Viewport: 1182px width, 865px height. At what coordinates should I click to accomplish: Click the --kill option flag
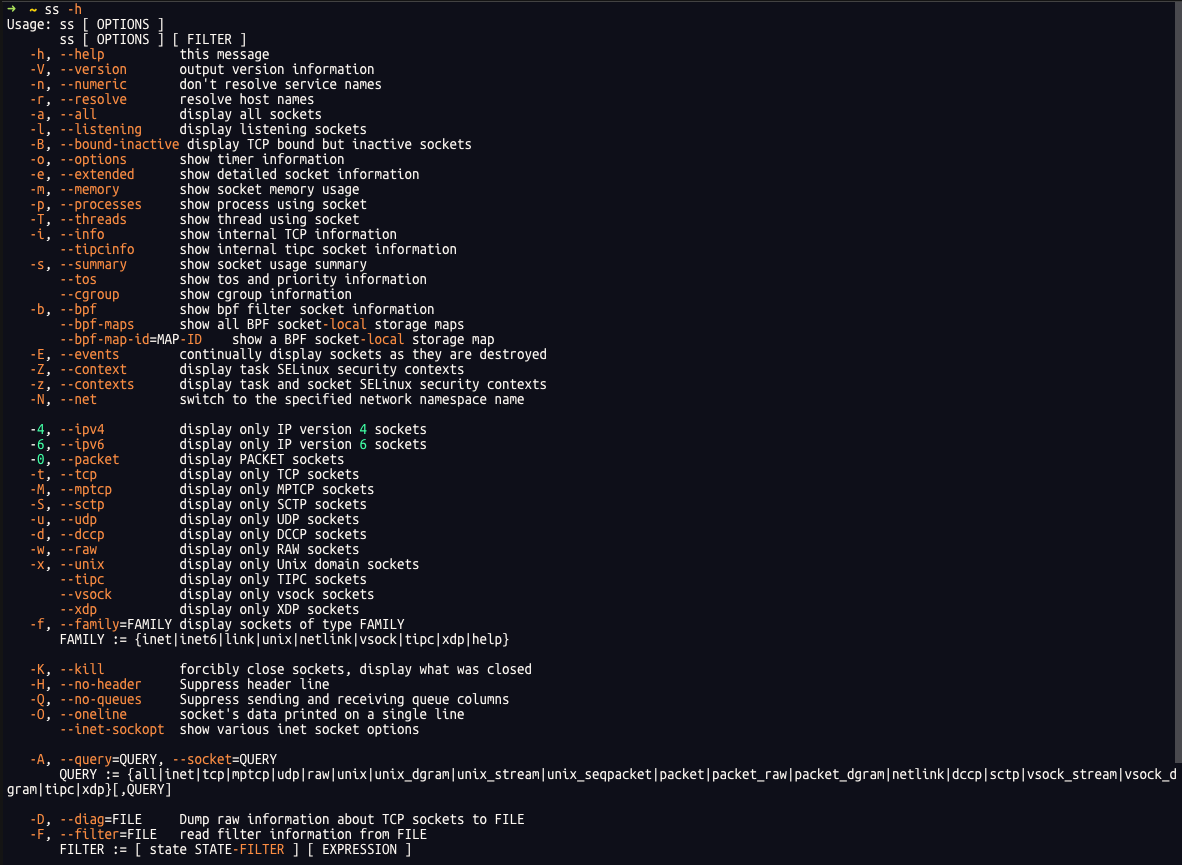pos(82,669)
